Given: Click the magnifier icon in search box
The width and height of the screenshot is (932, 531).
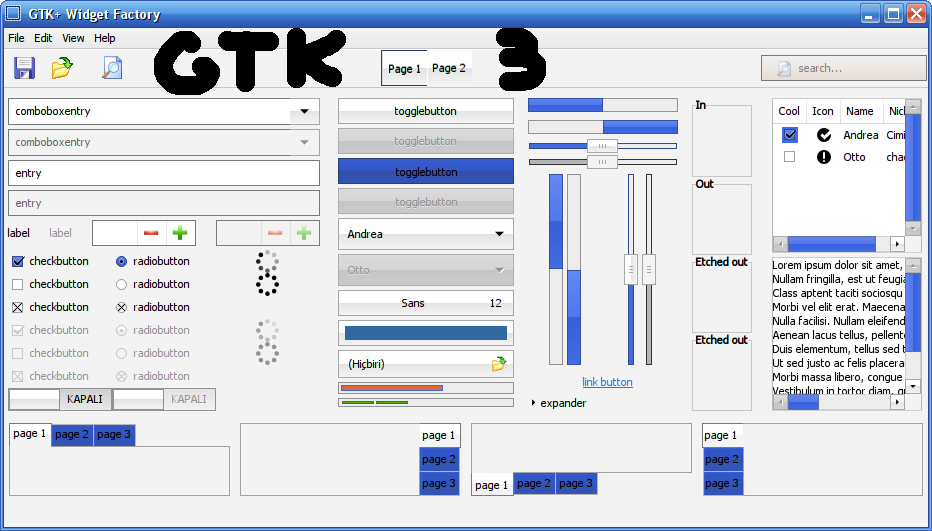Looking at the screenshot, I should (784, 68).
